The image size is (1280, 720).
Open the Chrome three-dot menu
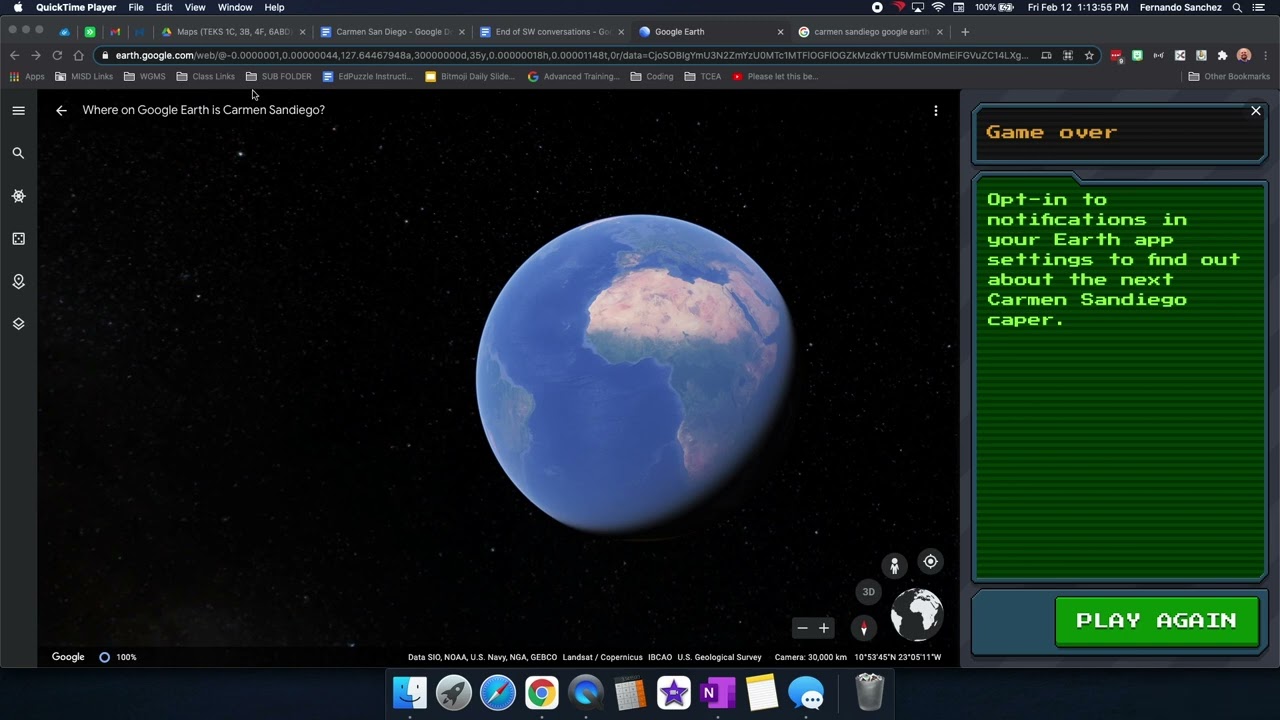tap(1265, 56)
